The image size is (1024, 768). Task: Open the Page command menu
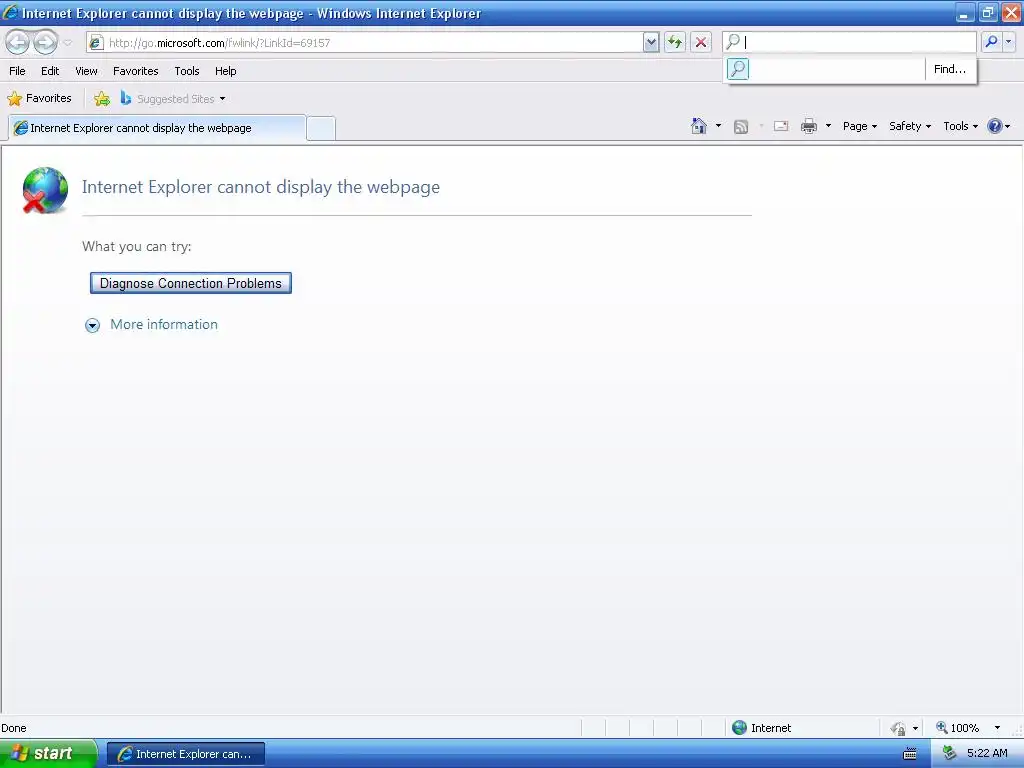point(859,126)
